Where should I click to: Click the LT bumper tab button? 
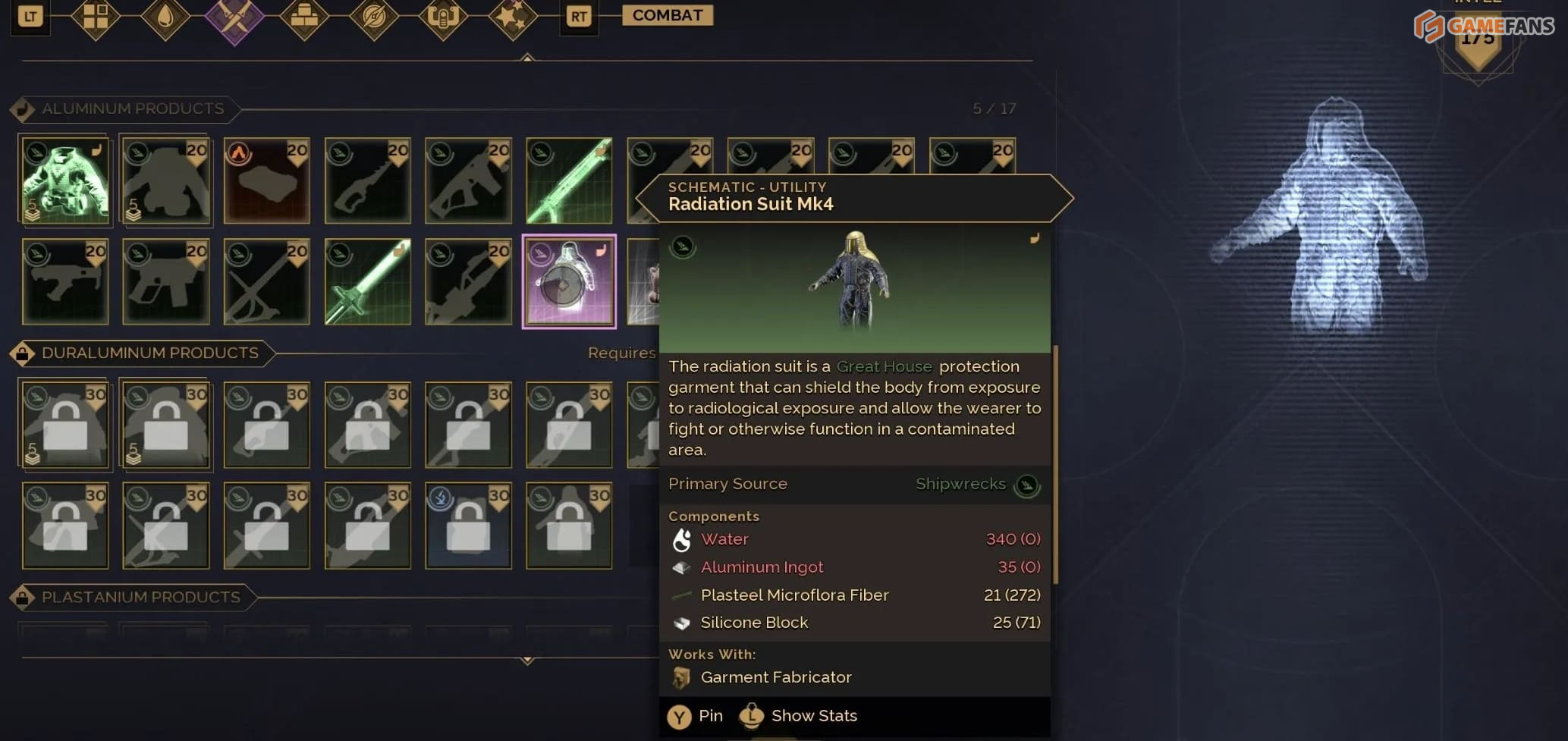click(x=30, y=17)
